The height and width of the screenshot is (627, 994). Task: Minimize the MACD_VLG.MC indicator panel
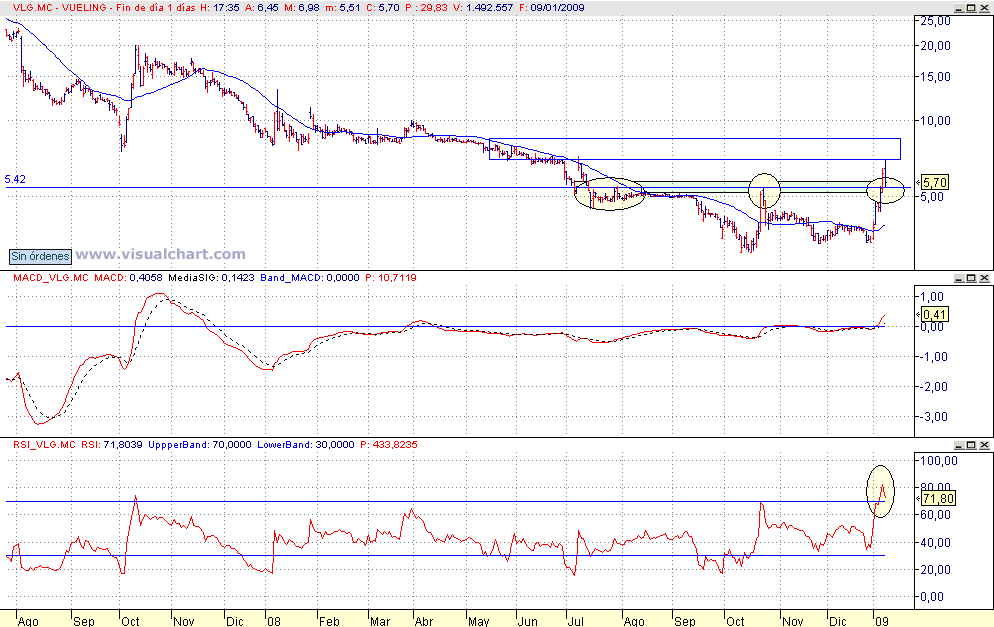click(959, 278)
